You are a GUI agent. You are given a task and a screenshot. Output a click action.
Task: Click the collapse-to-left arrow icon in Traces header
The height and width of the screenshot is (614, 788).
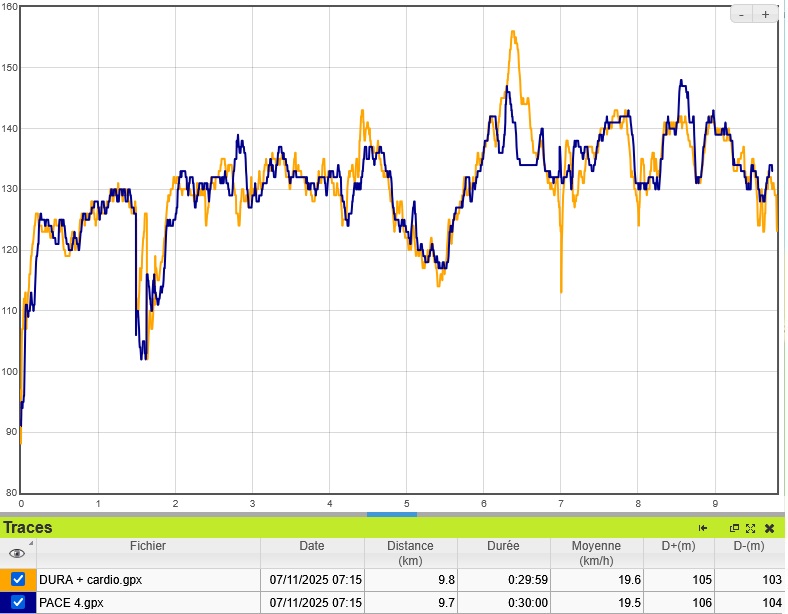pyautogui.click(x=703, y=528)
